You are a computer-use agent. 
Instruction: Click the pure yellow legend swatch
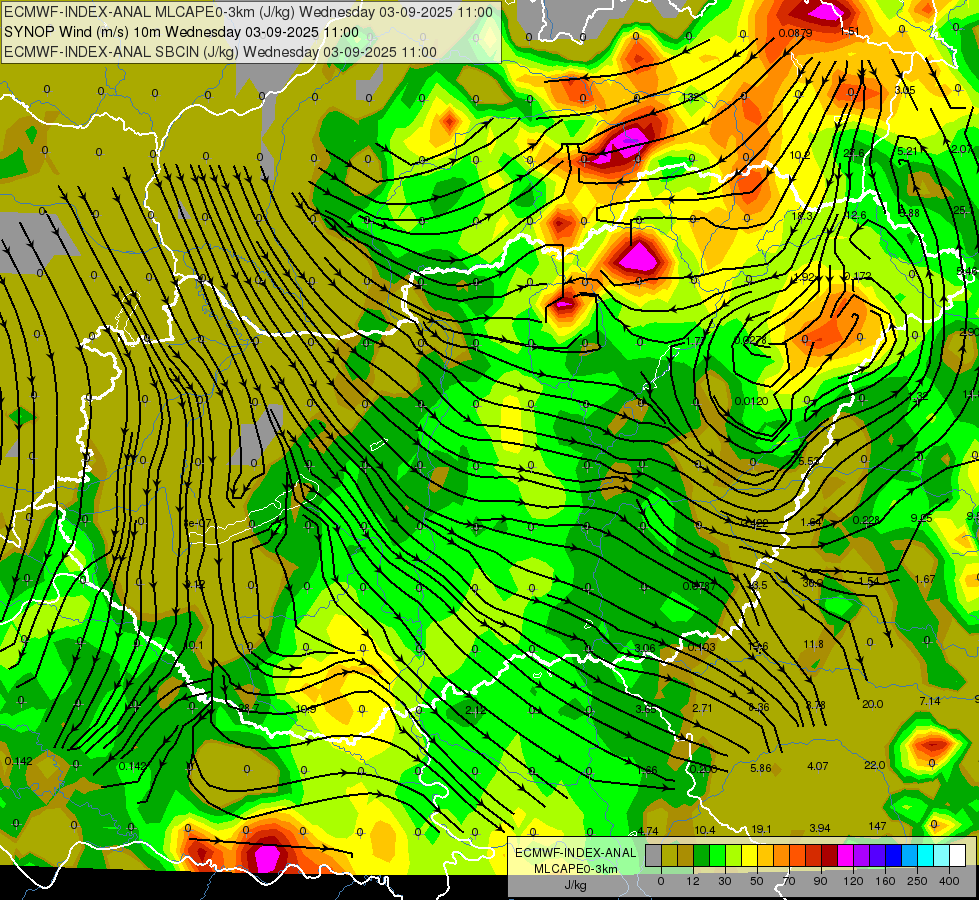tap(750, 855)
